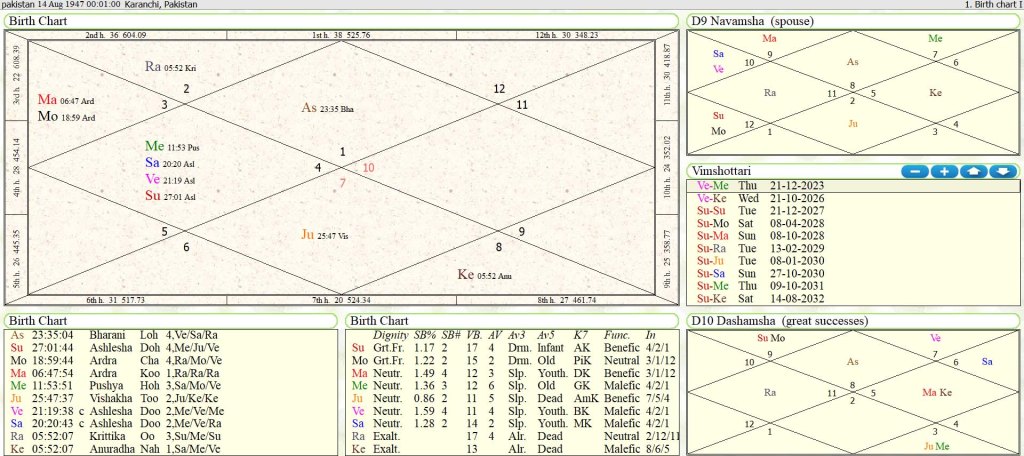Open the D9 Navamsha (spouse) panel header
Screen dimensions: 1024x456
pyautogui.click(x=752, y=21)
